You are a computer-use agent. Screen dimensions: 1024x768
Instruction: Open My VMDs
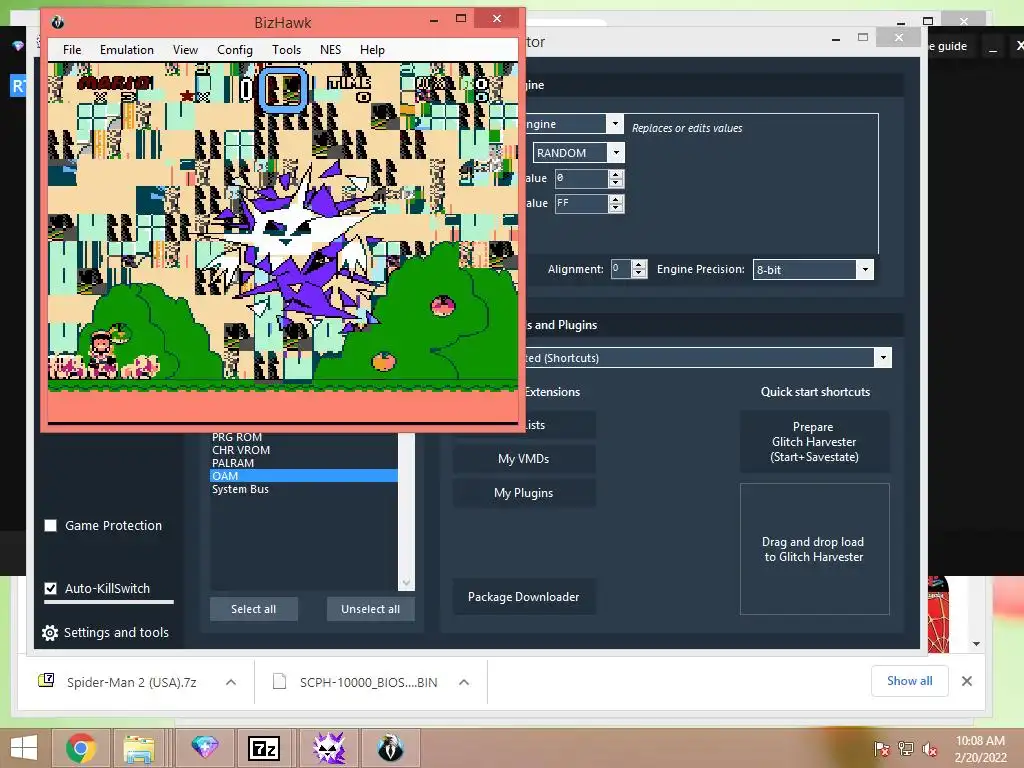point(524,458)
